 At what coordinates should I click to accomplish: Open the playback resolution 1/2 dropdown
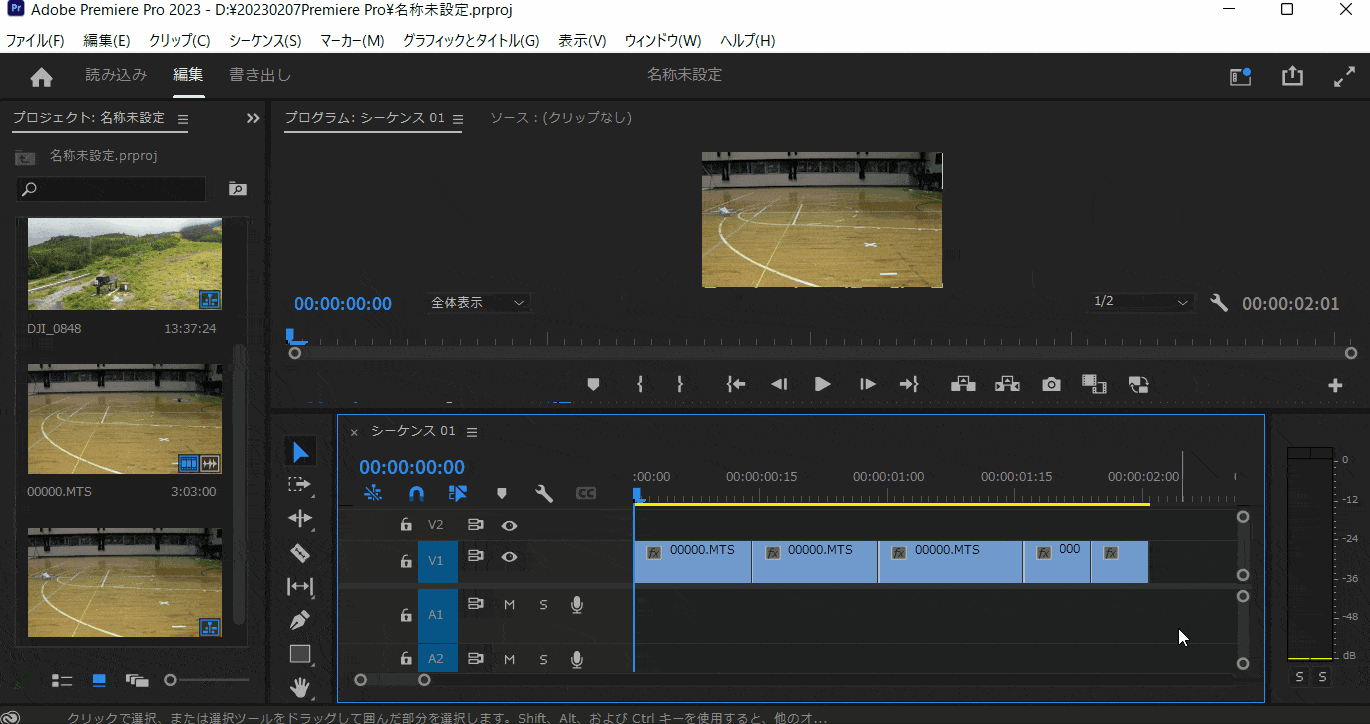click(x=1140, y=302)
